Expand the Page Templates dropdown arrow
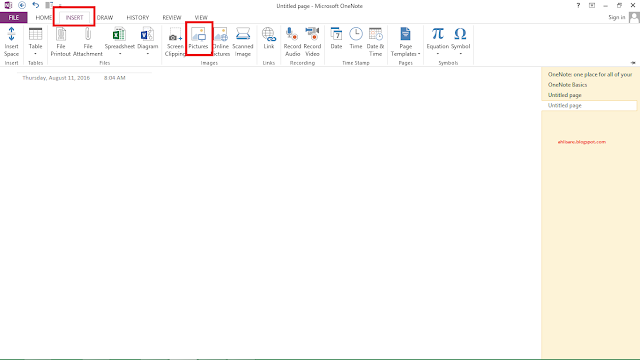 [419, 54]
